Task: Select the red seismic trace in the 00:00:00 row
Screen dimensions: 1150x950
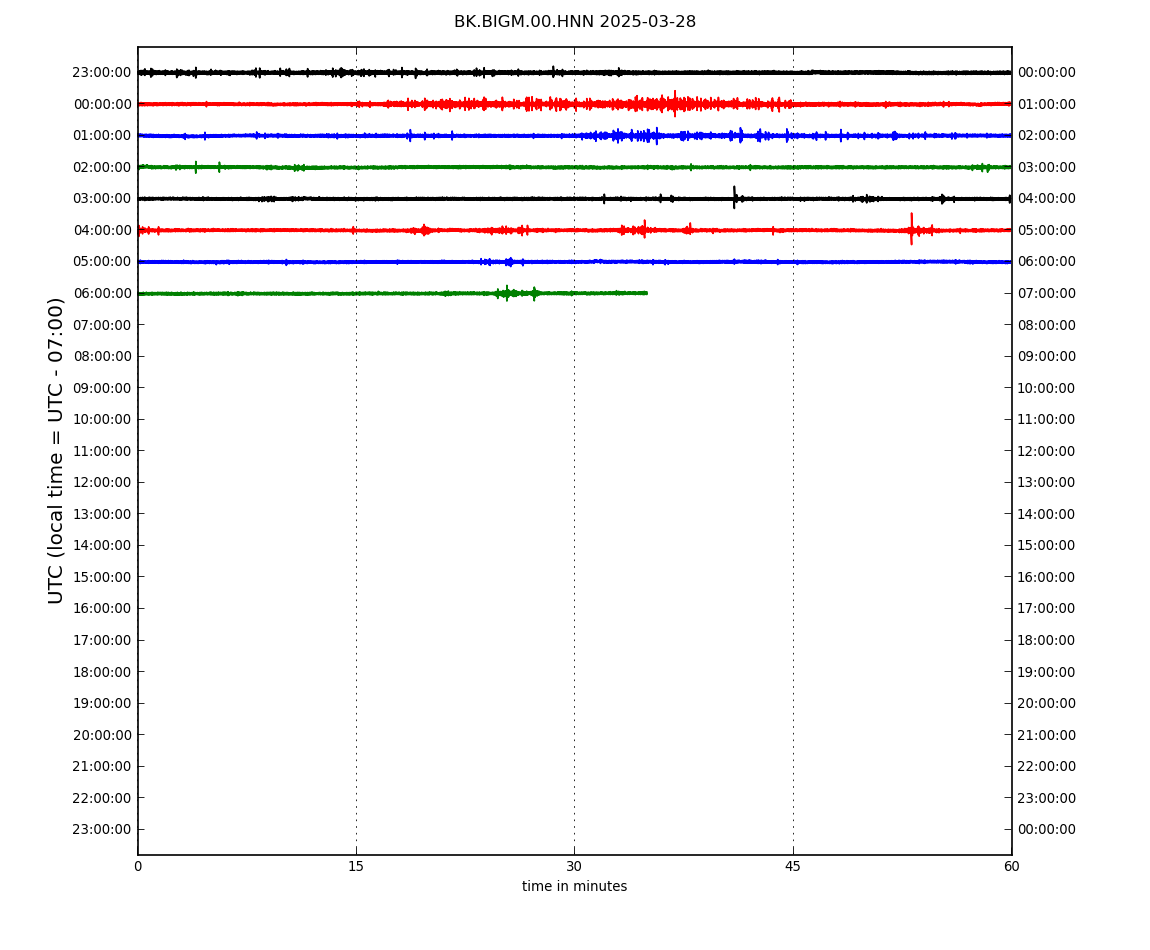Action: tap(574, 104)
